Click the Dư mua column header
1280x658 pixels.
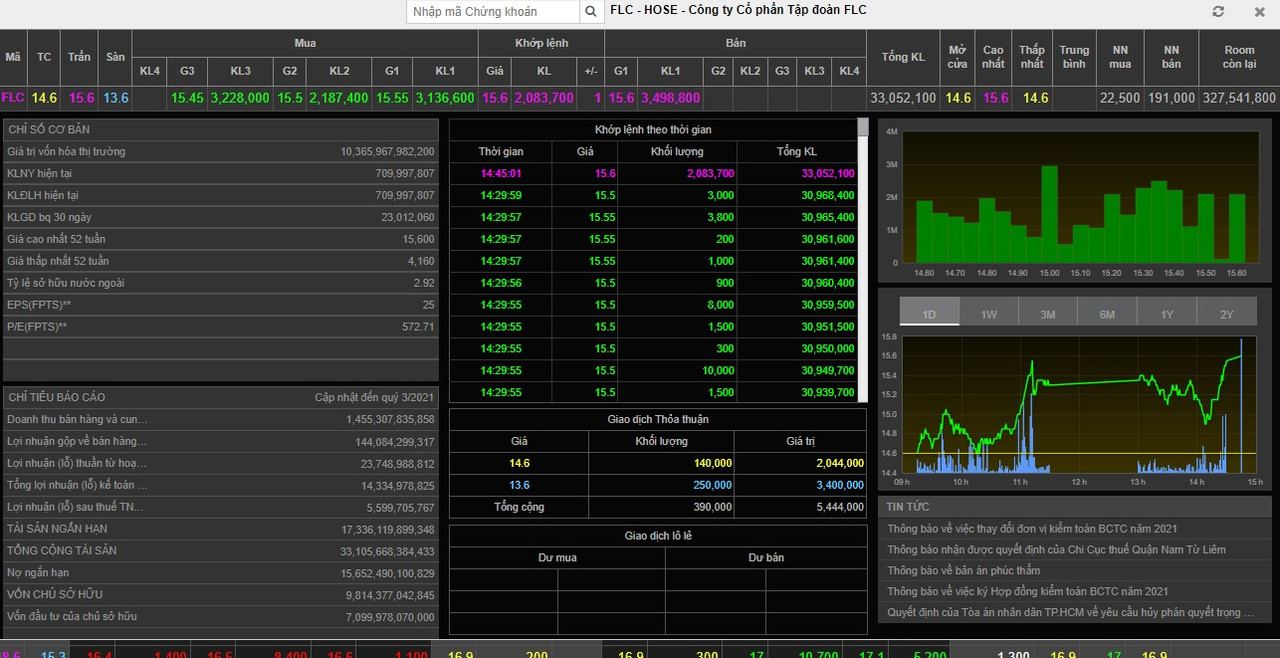557,557
